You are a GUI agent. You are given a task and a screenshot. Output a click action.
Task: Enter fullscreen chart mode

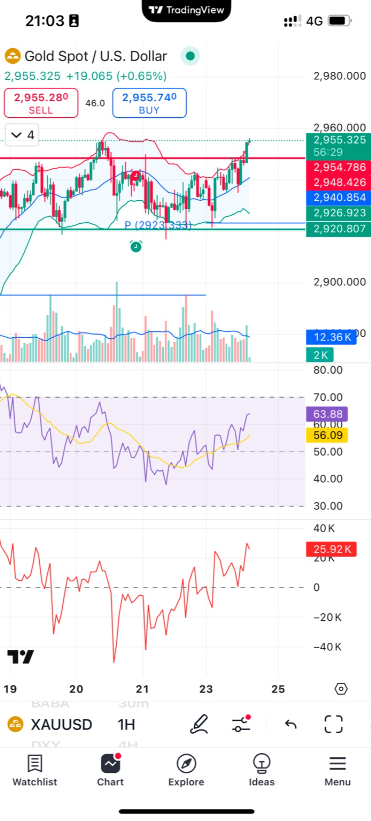(333, 724)
